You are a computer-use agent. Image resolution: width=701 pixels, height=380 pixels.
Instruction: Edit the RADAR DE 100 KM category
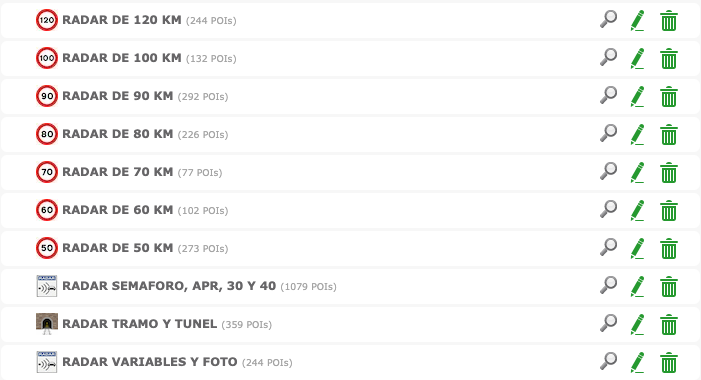[x=638, y=59]
